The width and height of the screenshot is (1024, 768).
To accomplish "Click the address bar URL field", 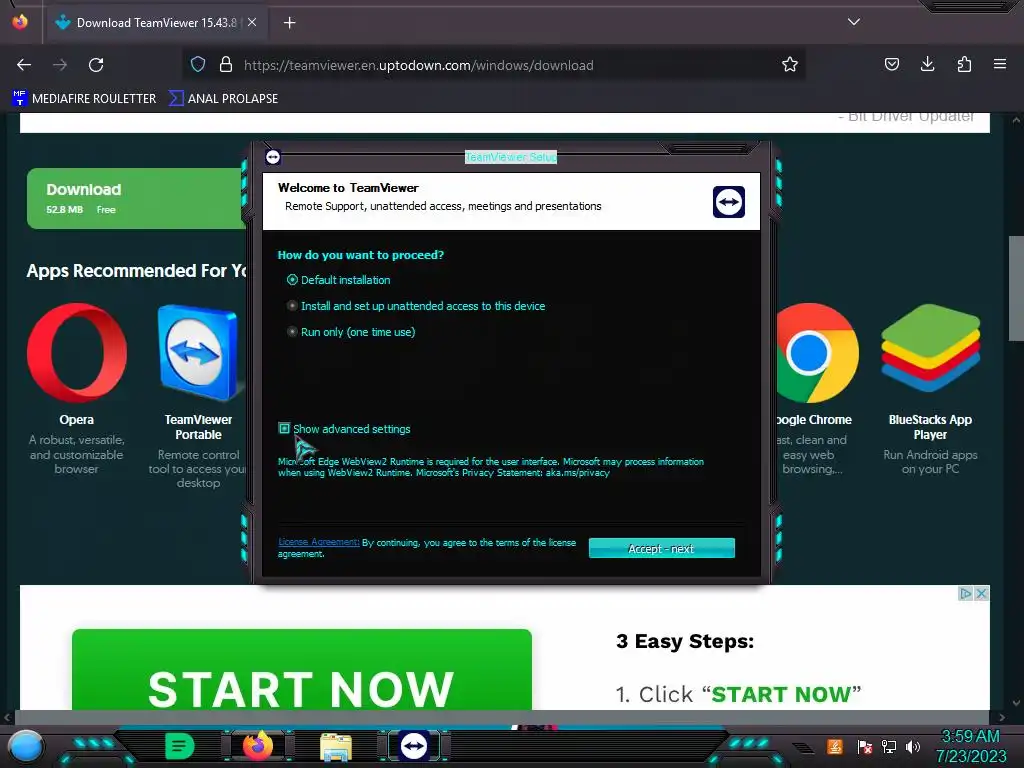I will [494, 65].
